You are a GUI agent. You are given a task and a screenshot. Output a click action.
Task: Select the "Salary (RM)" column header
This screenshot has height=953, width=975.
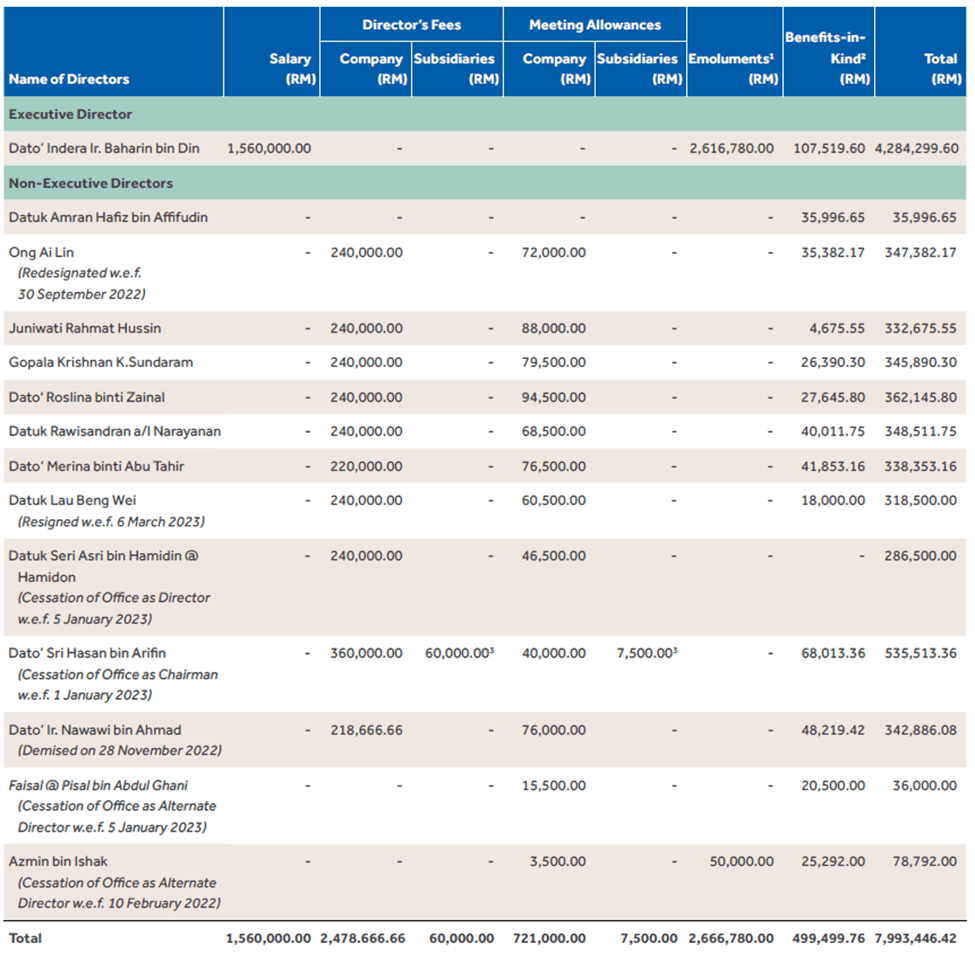[x=290, y=69]
